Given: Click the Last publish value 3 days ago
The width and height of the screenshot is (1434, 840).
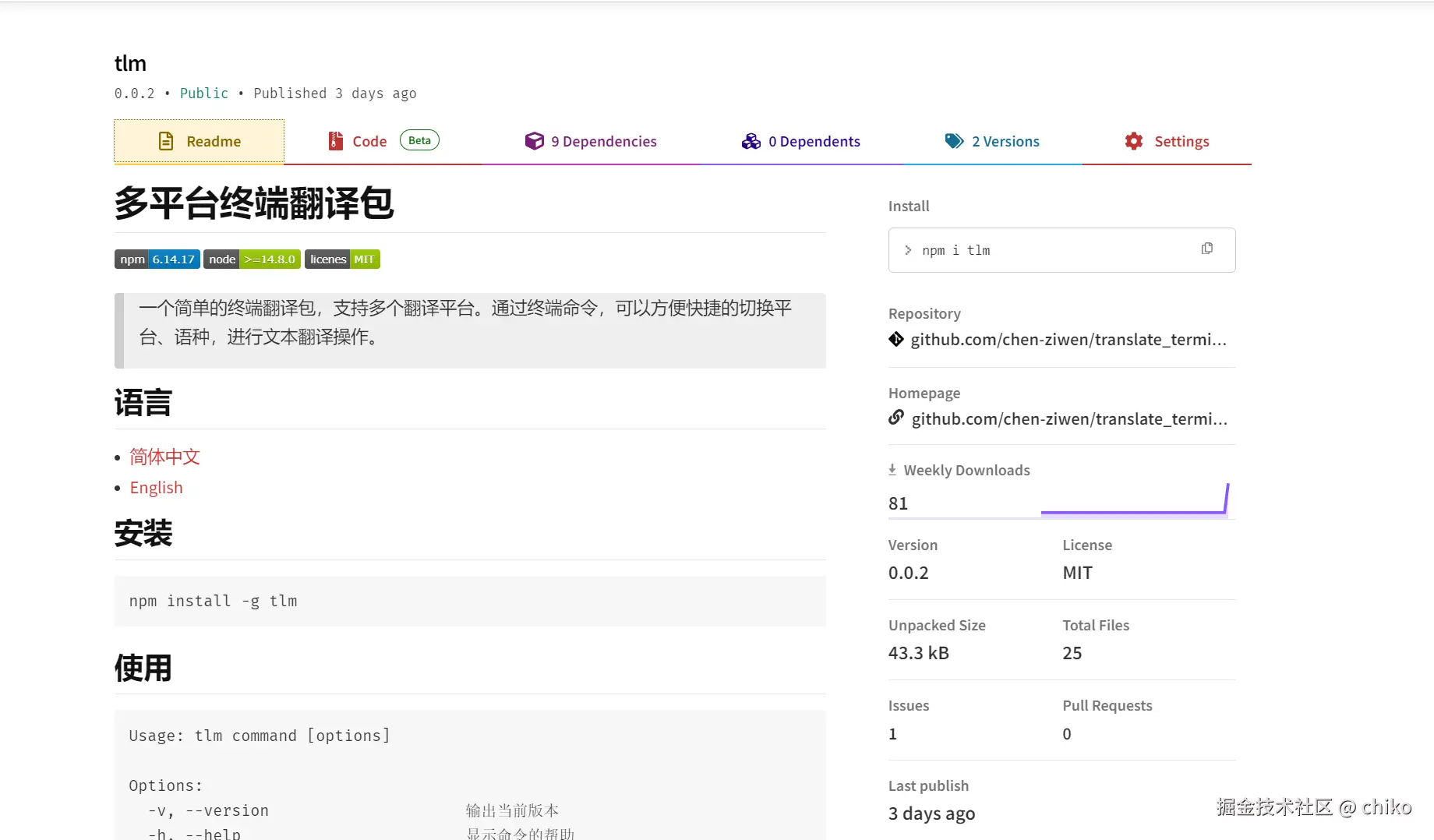Looking at the screenshot, I should [932, 814].
